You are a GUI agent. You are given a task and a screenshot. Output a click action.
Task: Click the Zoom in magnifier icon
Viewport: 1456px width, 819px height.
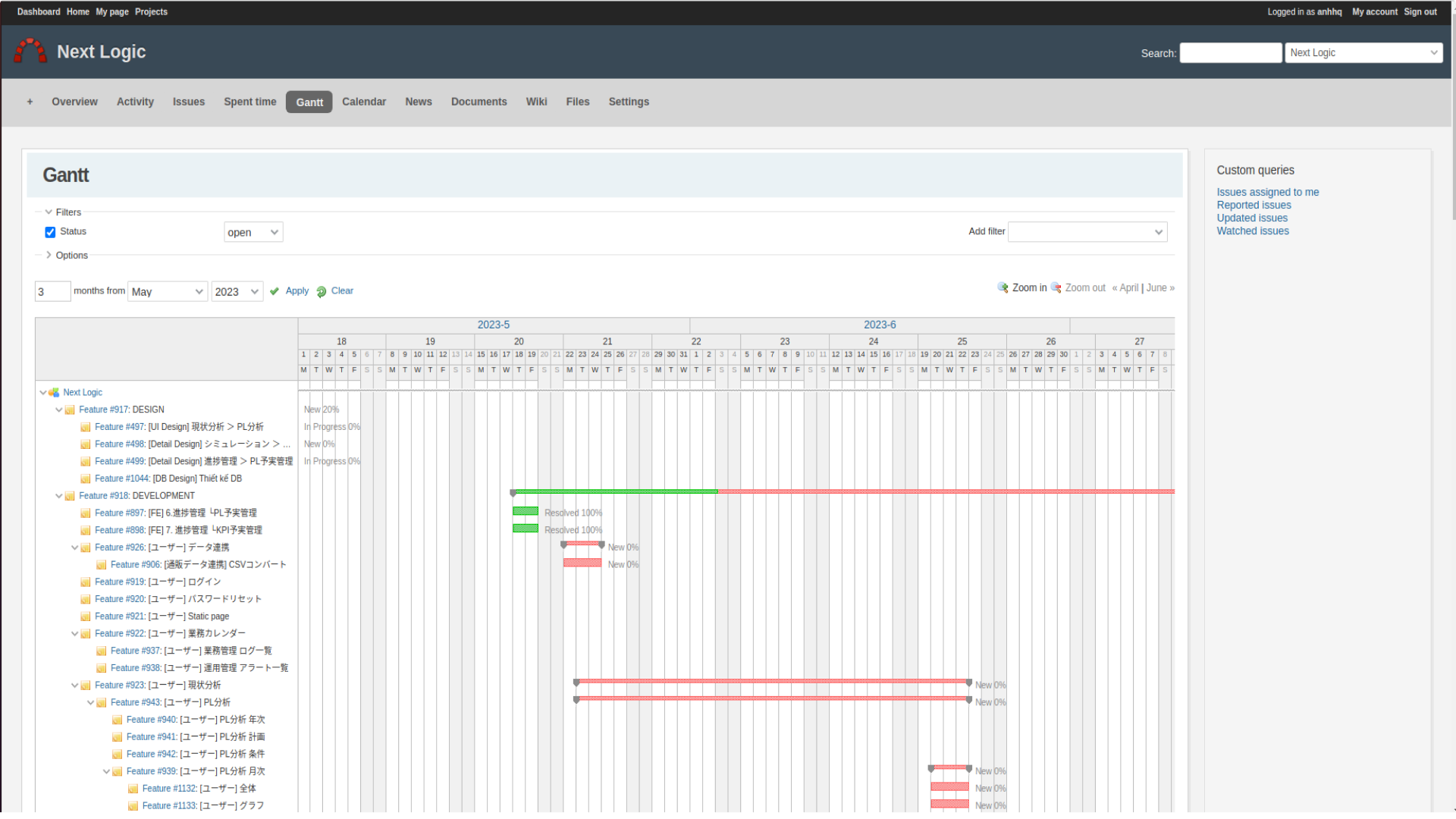[1003, 288]
